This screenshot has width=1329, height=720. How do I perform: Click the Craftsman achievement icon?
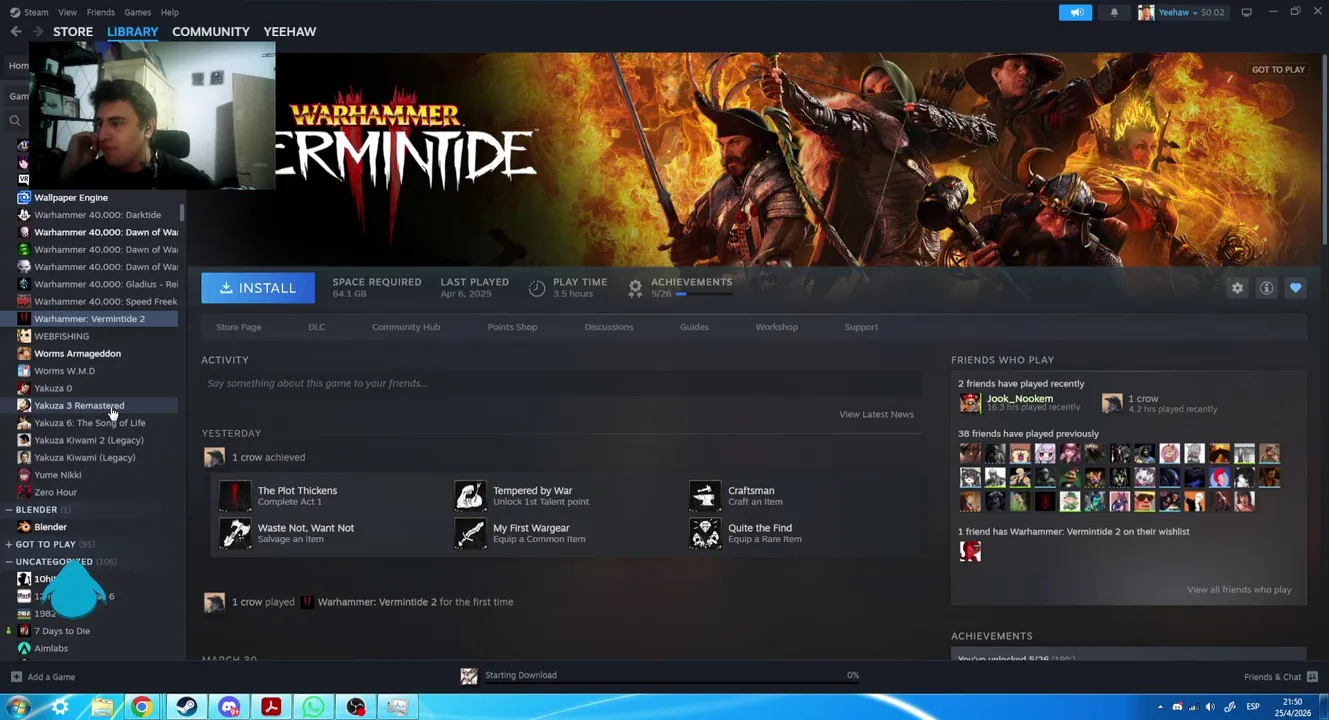tap(705, 496)
